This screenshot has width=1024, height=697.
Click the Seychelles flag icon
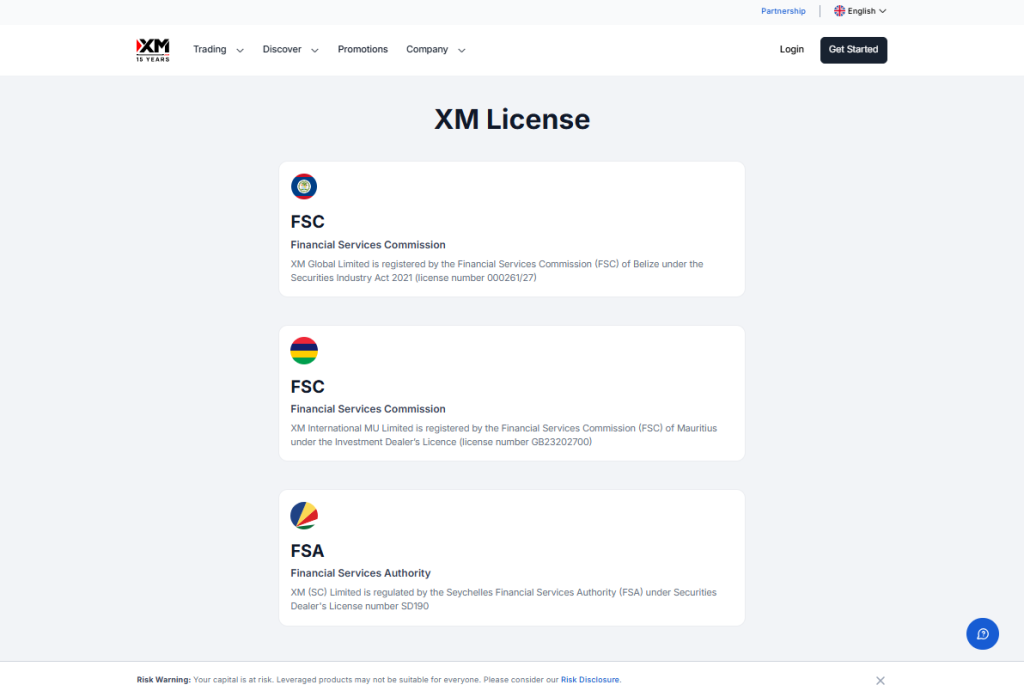pos(304,516)
